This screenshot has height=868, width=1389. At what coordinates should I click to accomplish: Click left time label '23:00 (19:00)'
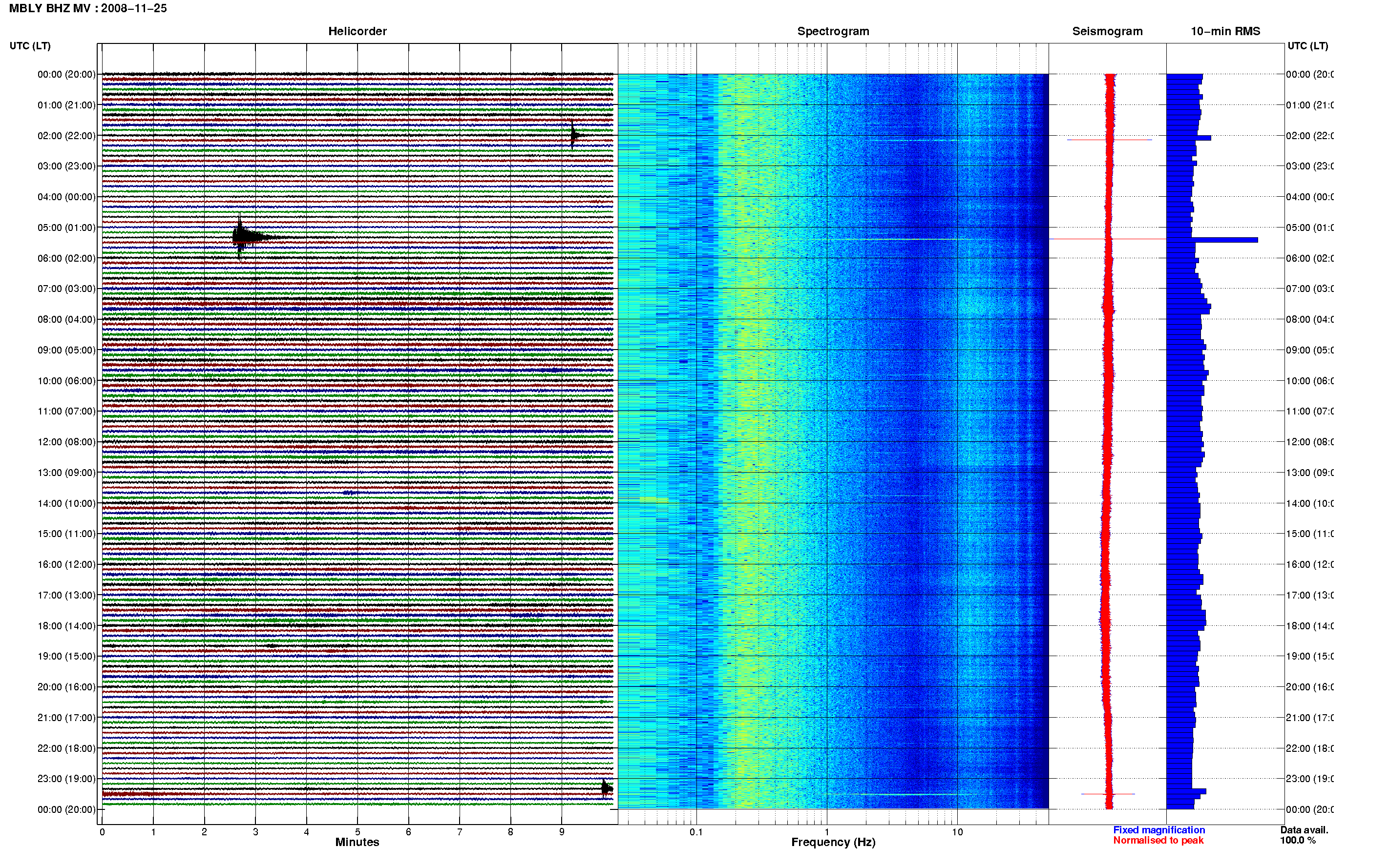[66, 779]
